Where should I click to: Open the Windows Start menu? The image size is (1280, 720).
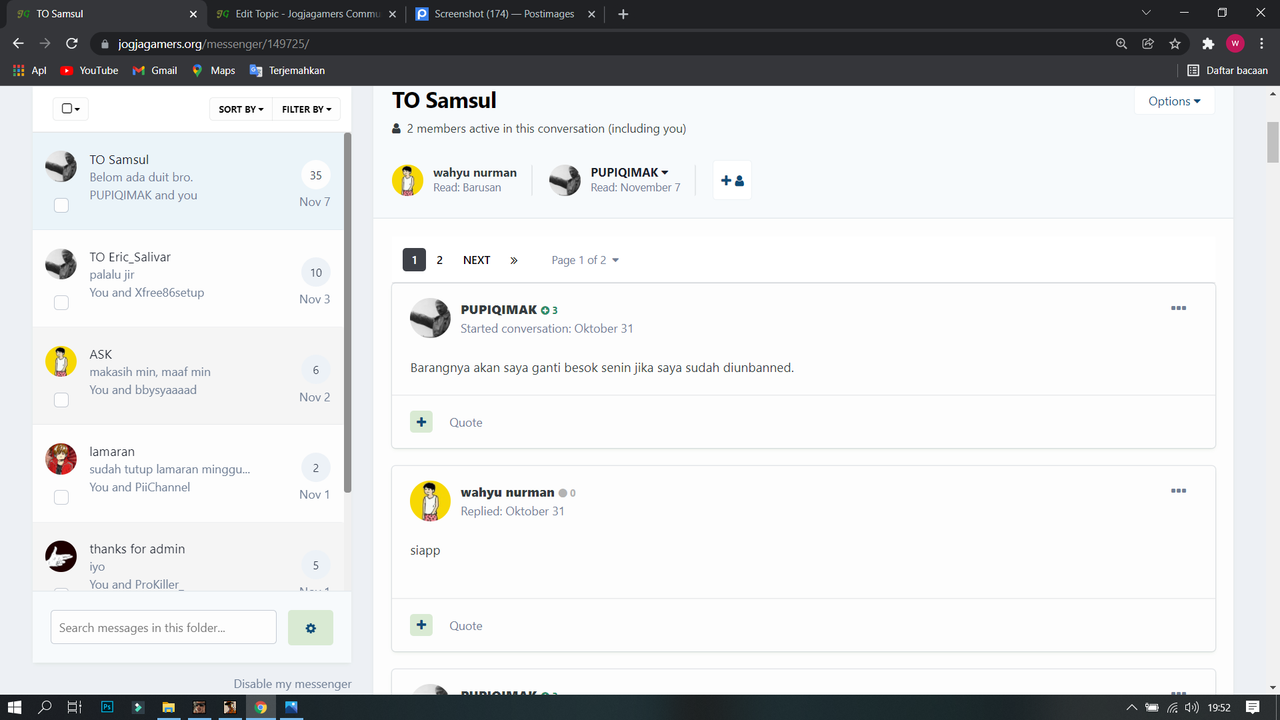15,707
